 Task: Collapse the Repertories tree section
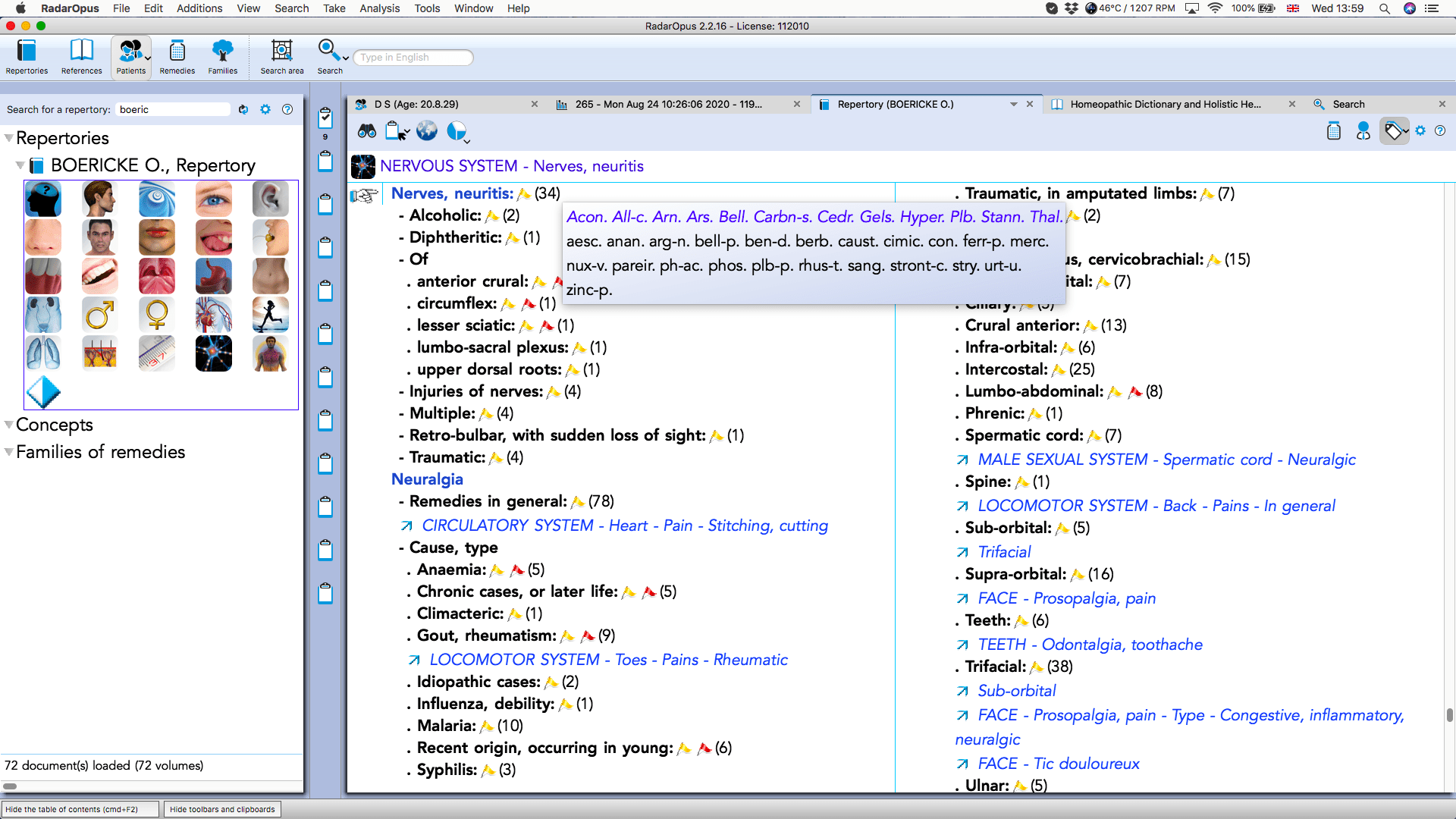coord(9,138)
